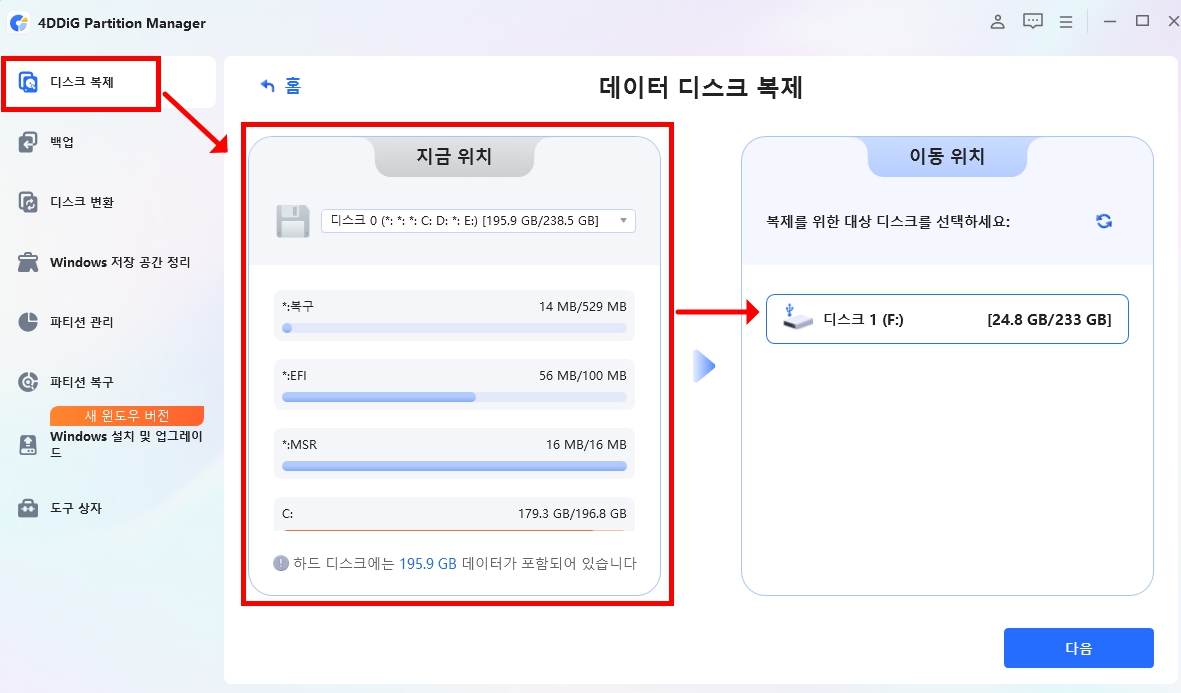Click the disk convert sidebar icon
Screen dimensions: 1181x693
28,202
